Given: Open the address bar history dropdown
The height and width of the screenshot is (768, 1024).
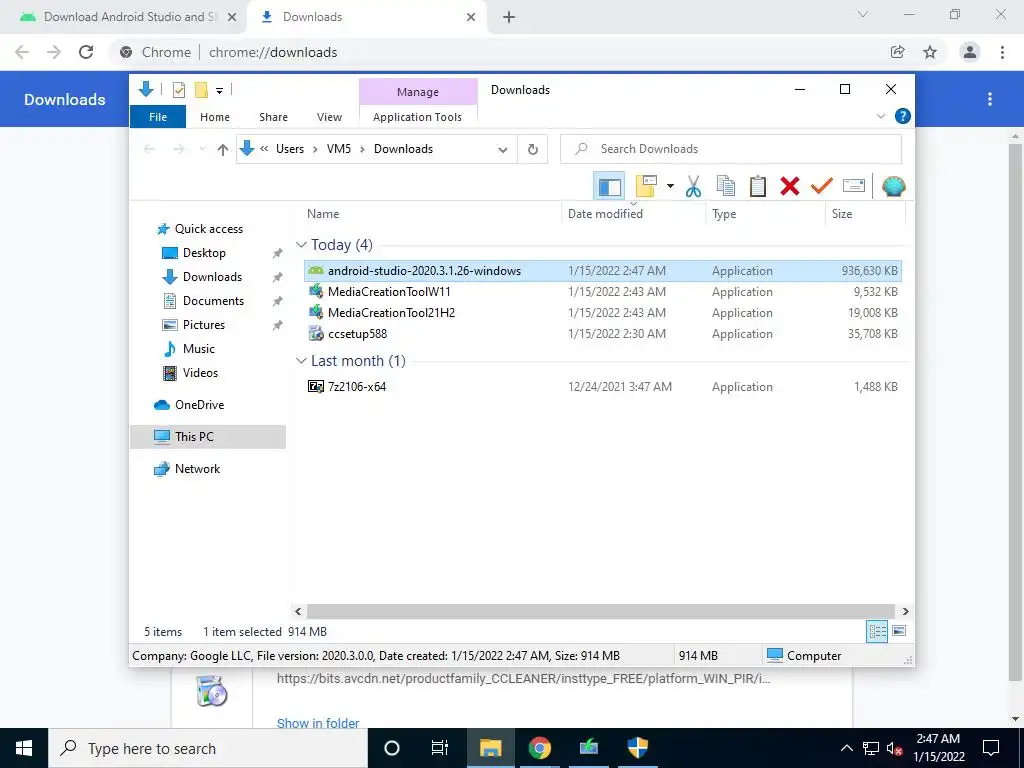Looking at the screenshot, I should (503, 150).
